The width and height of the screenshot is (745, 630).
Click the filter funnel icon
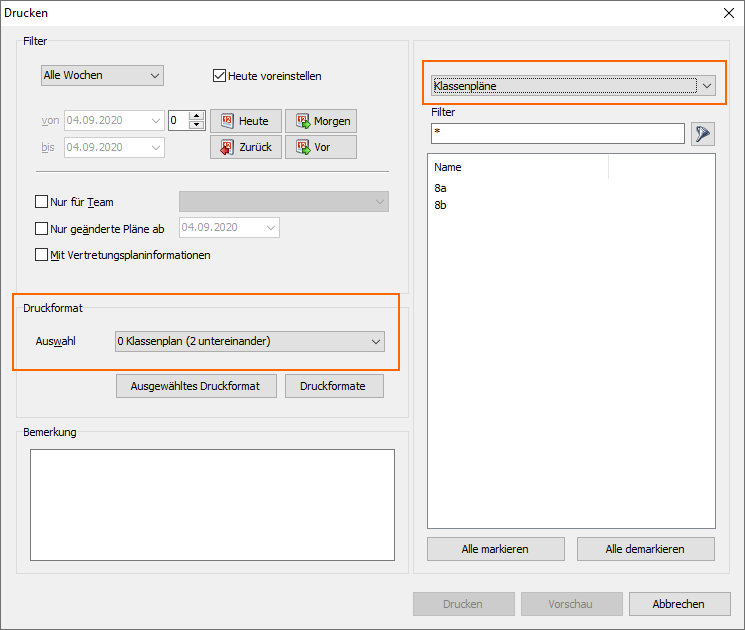(703, 134)
